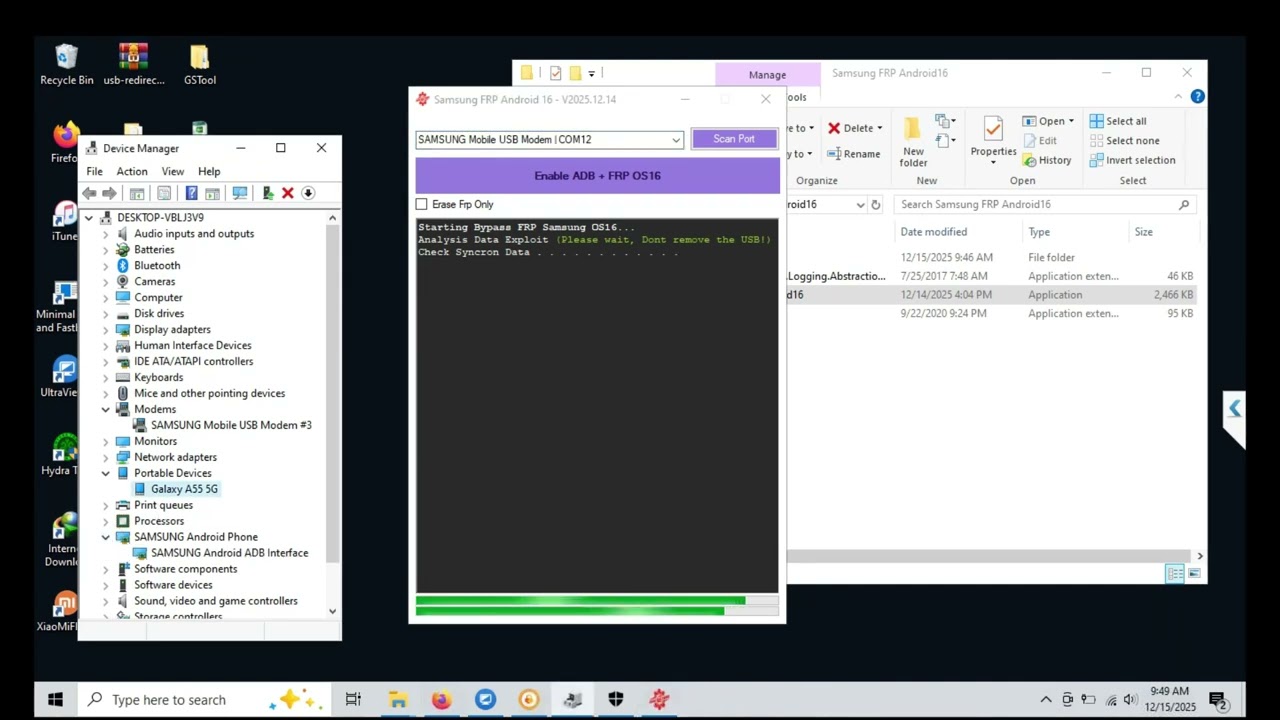This screenshot has width=1280, height=720.
Task: Toggle the Erase Frp Only checkbox
Action: [421, 204]
